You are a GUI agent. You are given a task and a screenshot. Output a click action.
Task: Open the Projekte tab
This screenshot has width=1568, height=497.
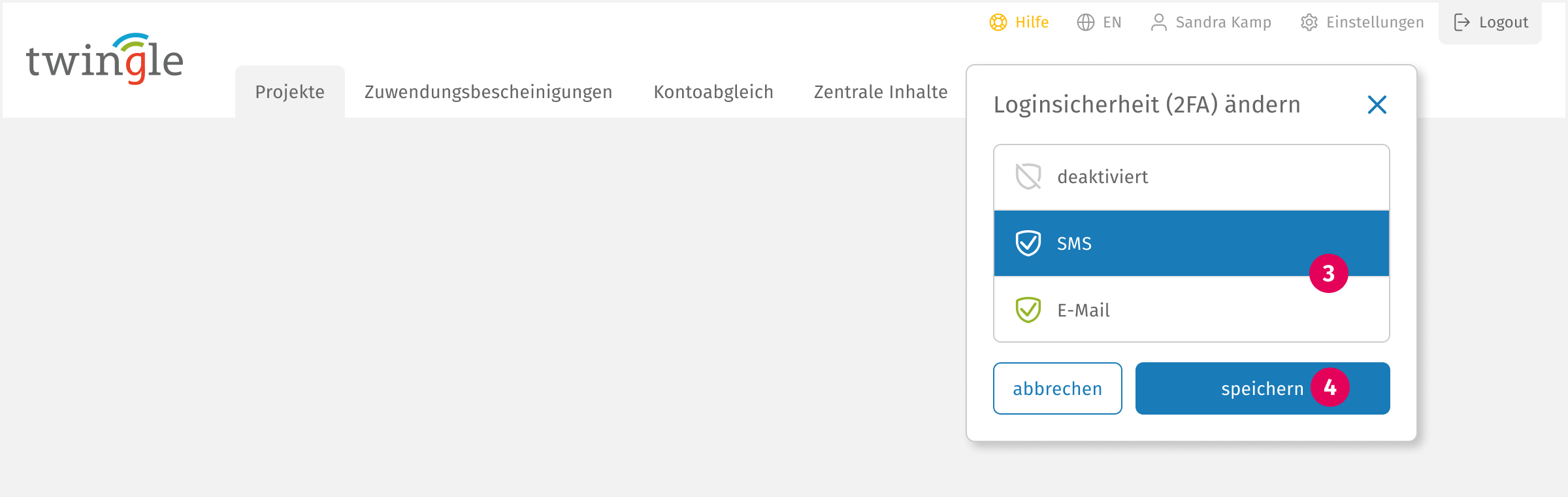tap(290, 92)
